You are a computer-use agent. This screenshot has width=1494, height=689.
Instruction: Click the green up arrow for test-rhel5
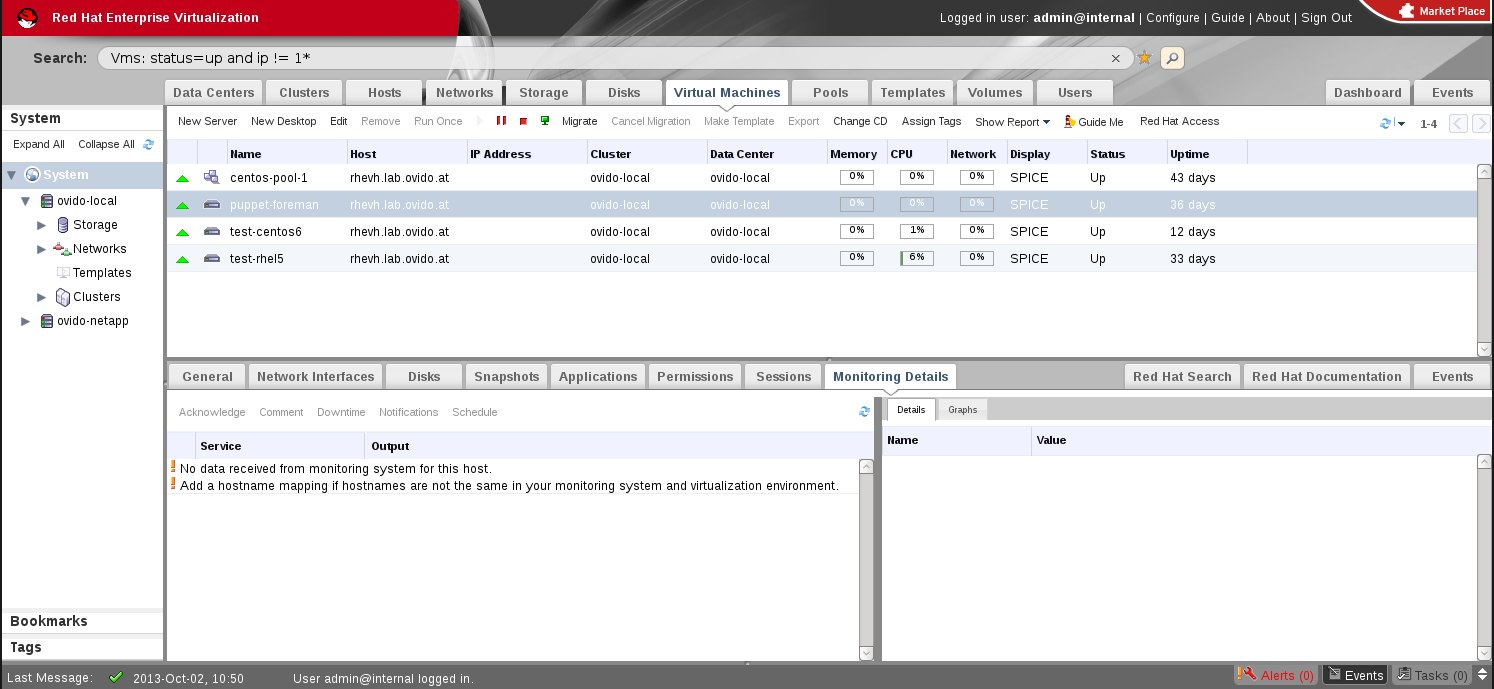[x=182, y=259]
